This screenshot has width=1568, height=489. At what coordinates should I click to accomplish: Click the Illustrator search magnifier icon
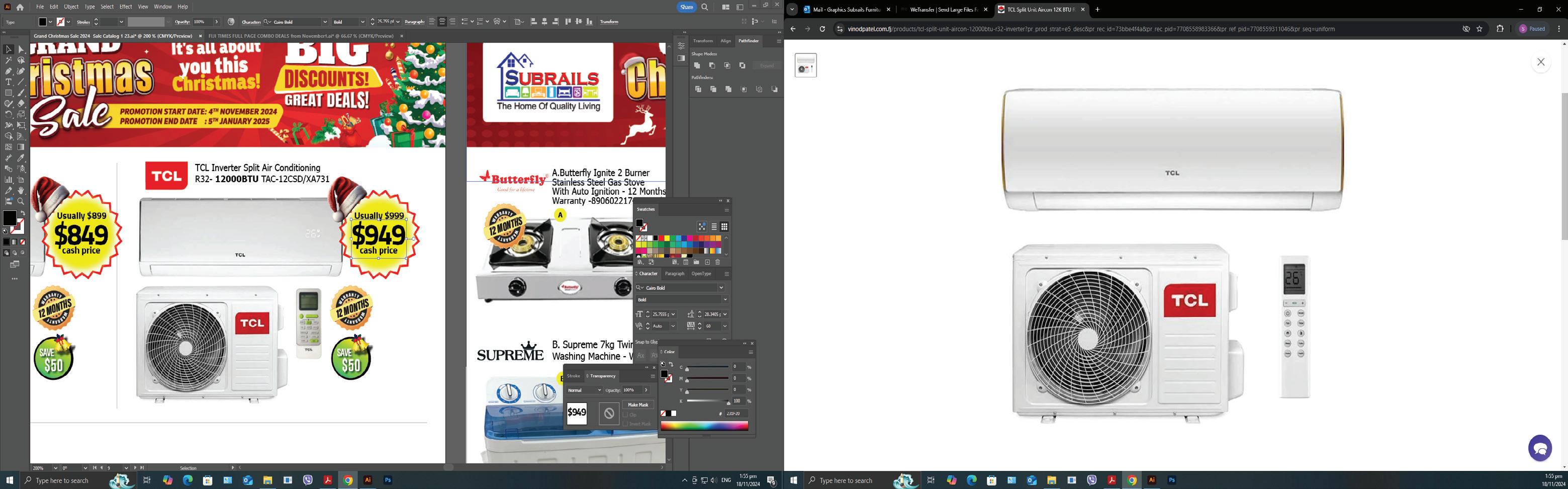point(705,8)
